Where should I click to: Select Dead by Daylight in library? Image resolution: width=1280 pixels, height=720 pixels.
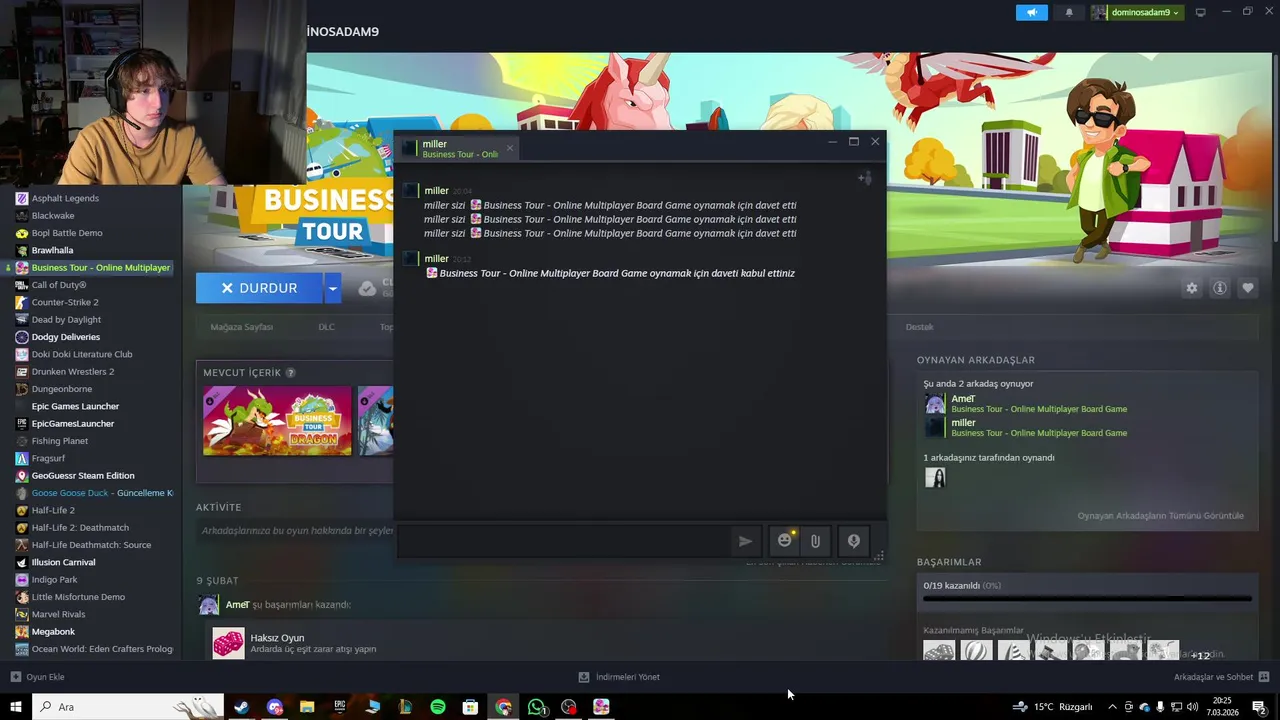[x=66, y=320]
